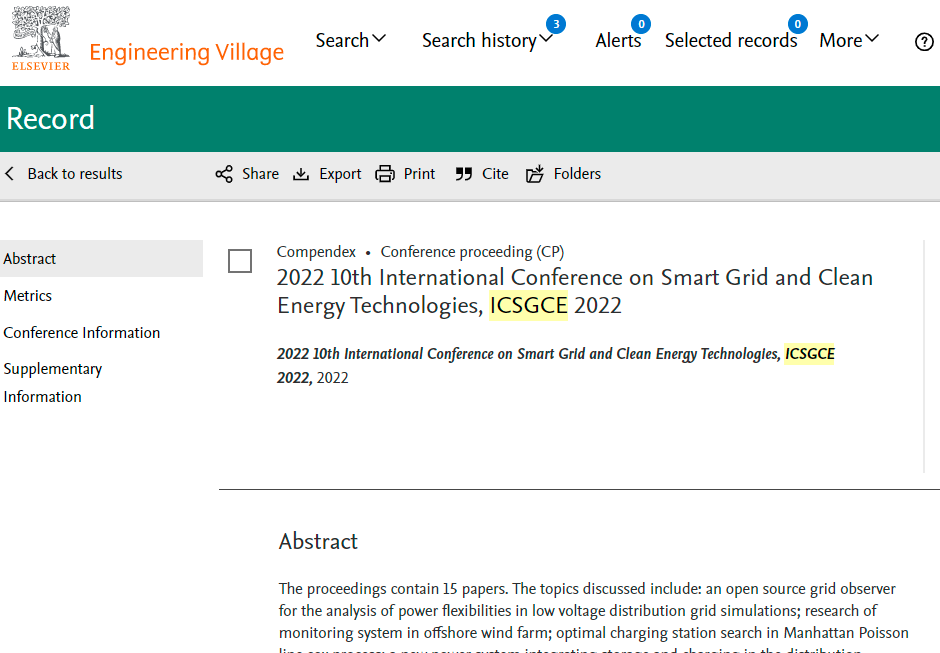Screen dimensions: 940x653
Task: Click the Alerts count badge
Action: [641, 24]
